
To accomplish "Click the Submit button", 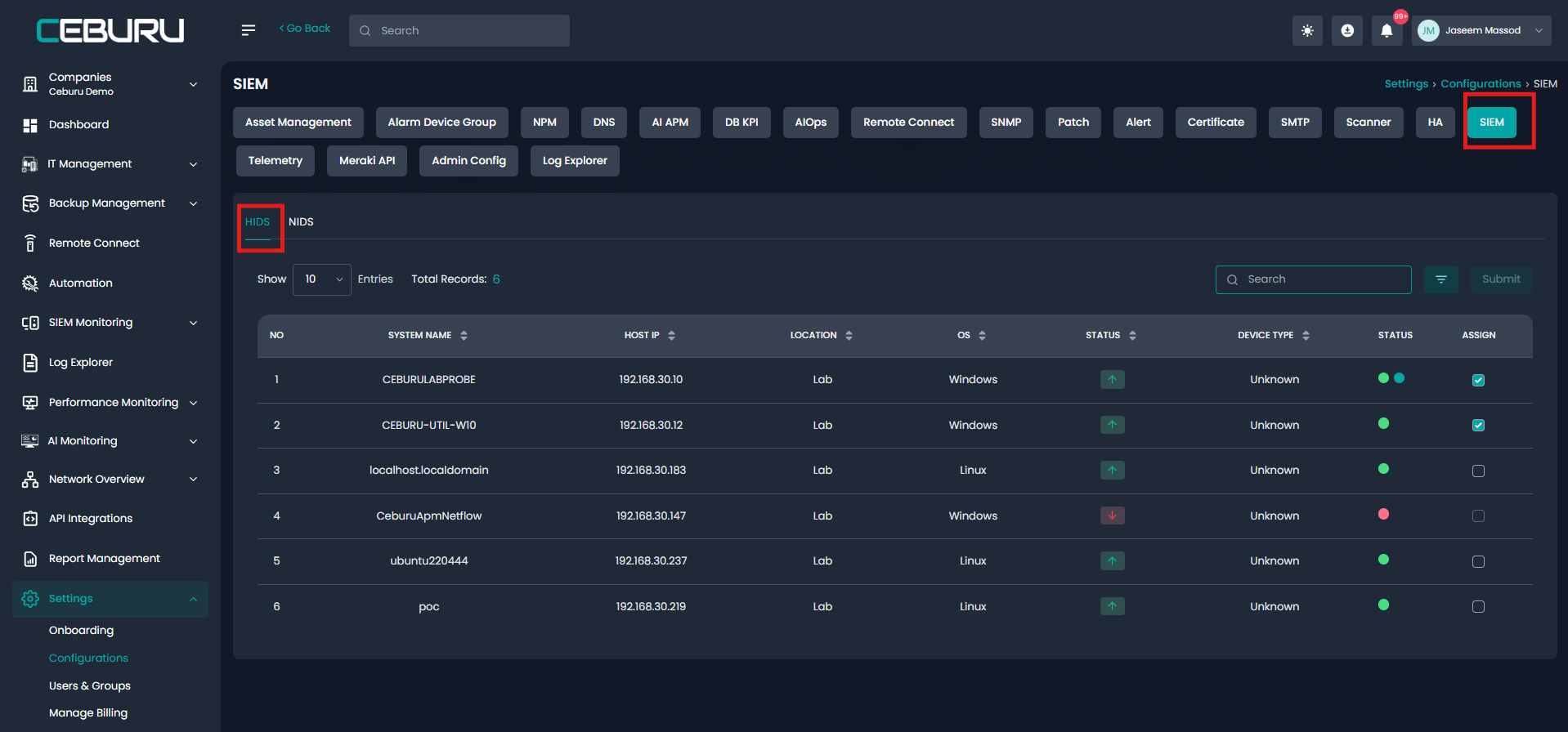I will [x=1502, y=279].
